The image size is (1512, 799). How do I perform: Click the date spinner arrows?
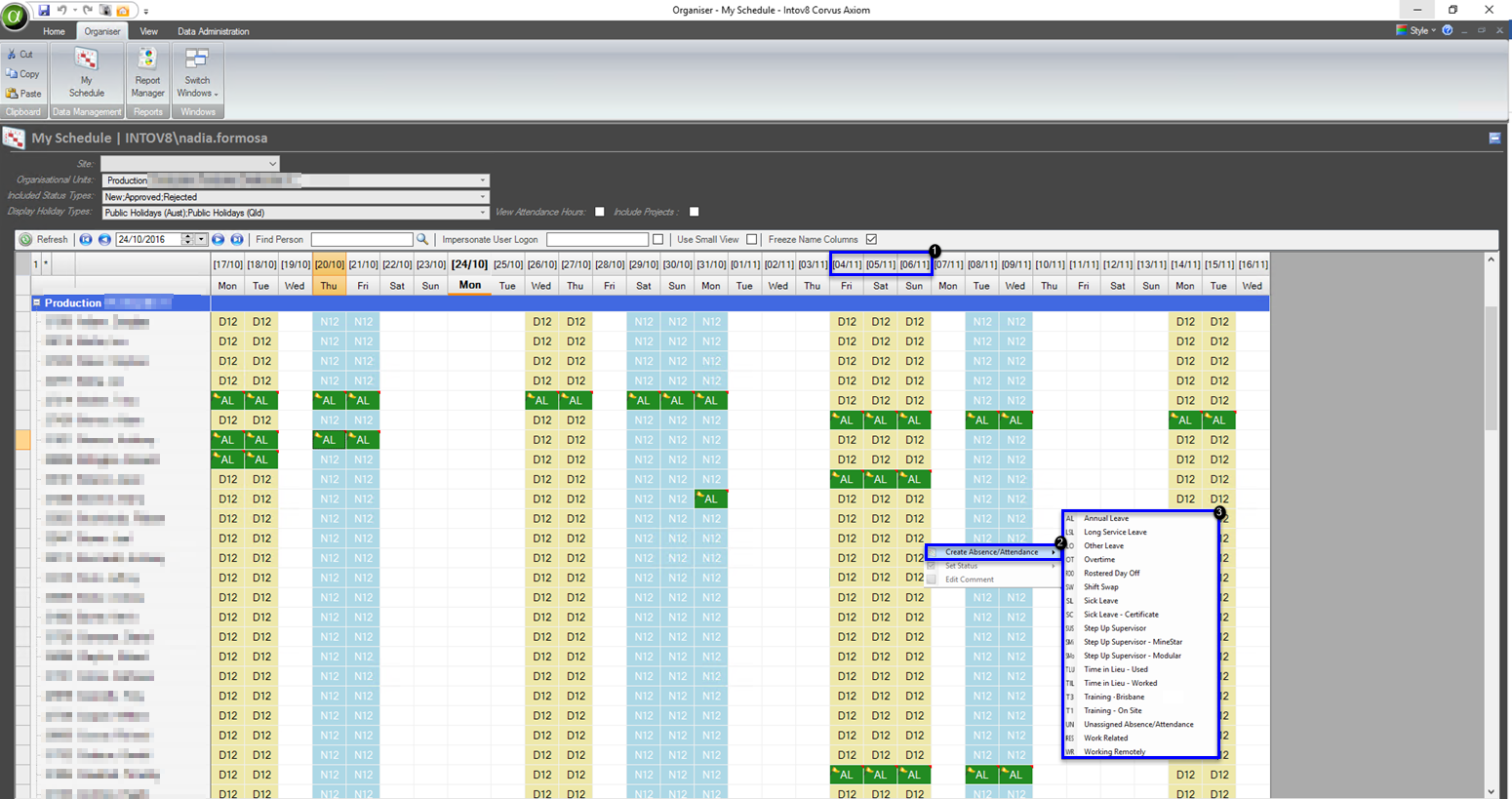click(x=187, y=239)
